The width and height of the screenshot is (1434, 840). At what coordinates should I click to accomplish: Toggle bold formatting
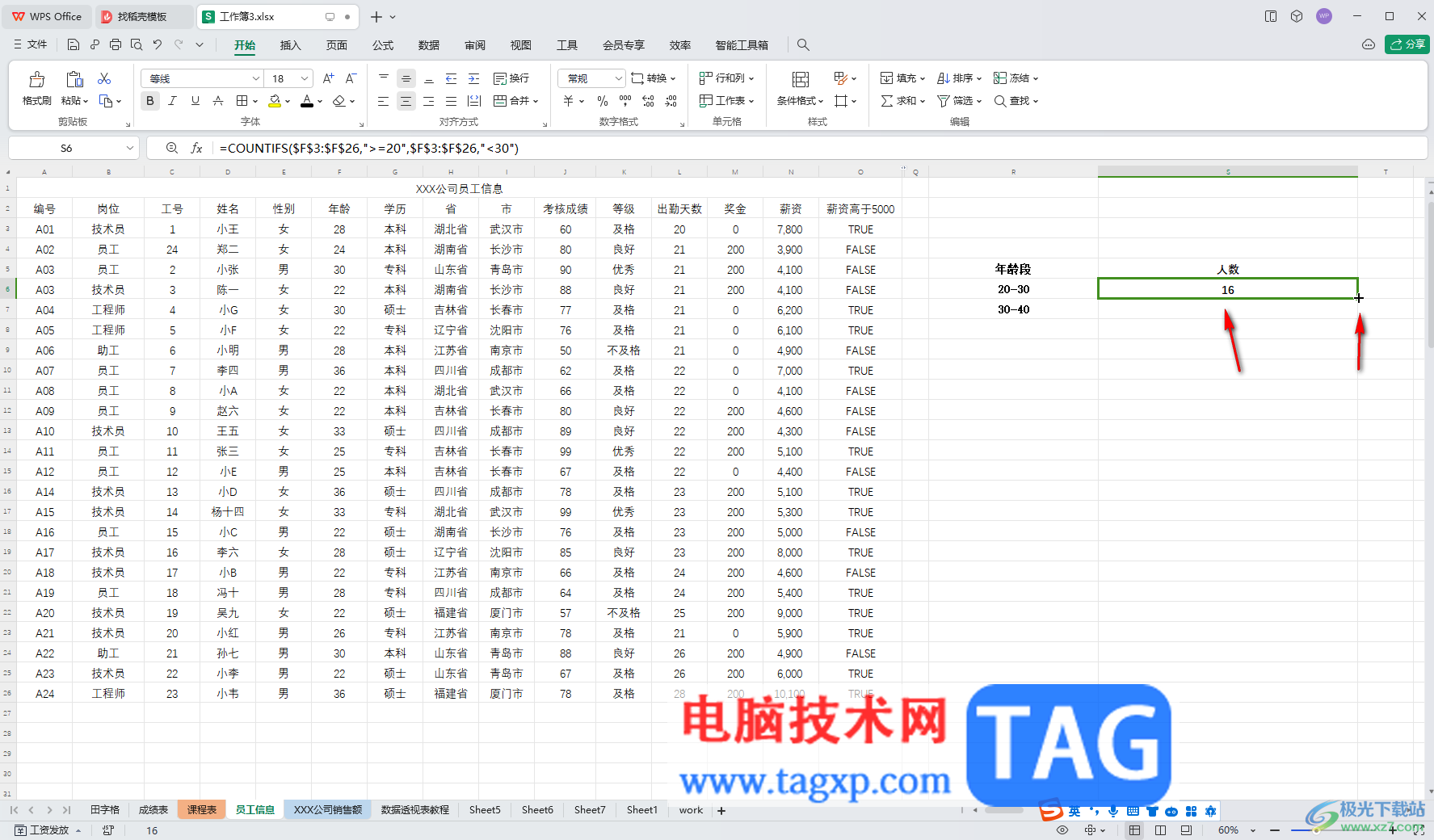pyautogui.click(x=149, y=101)
